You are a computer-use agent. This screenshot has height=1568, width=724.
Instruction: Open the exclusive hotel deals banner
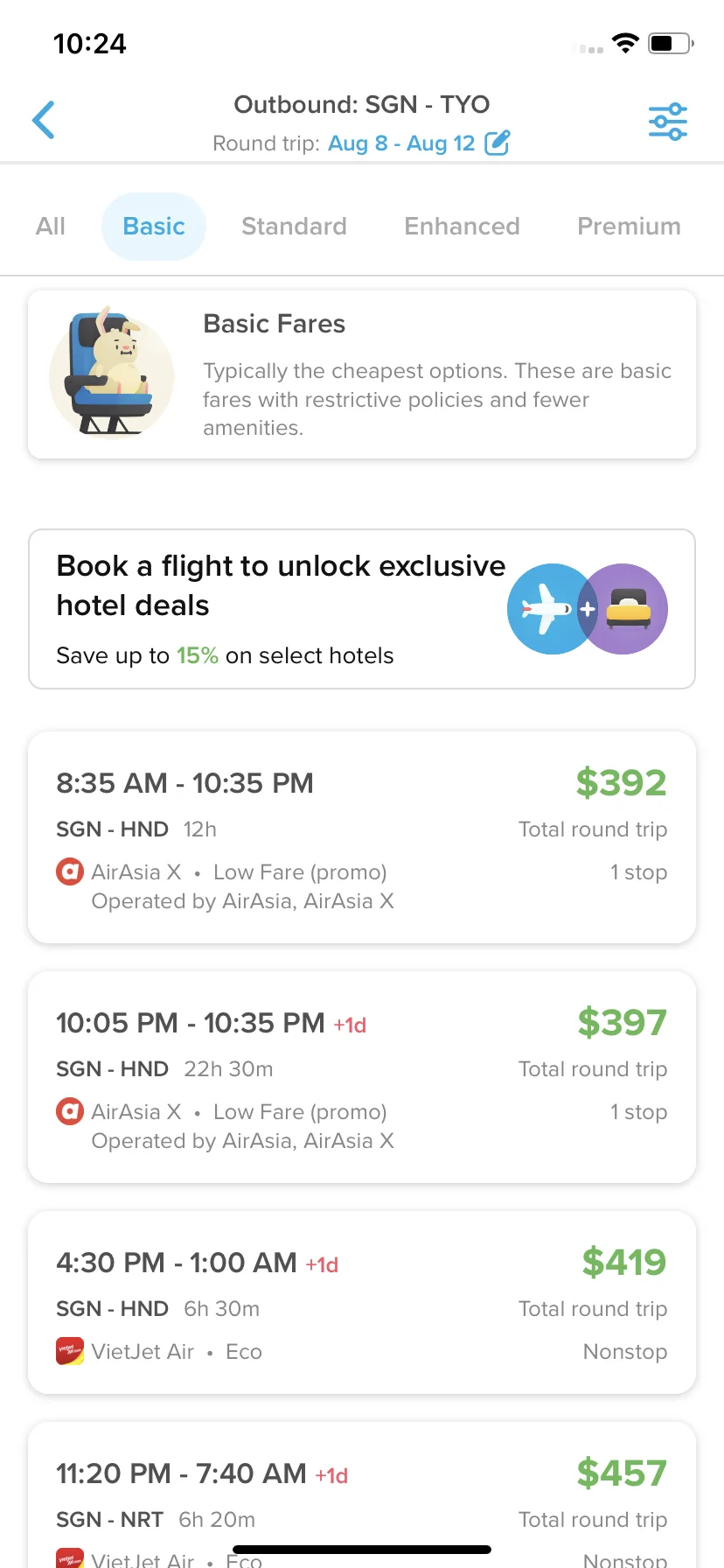pos(362,609)
